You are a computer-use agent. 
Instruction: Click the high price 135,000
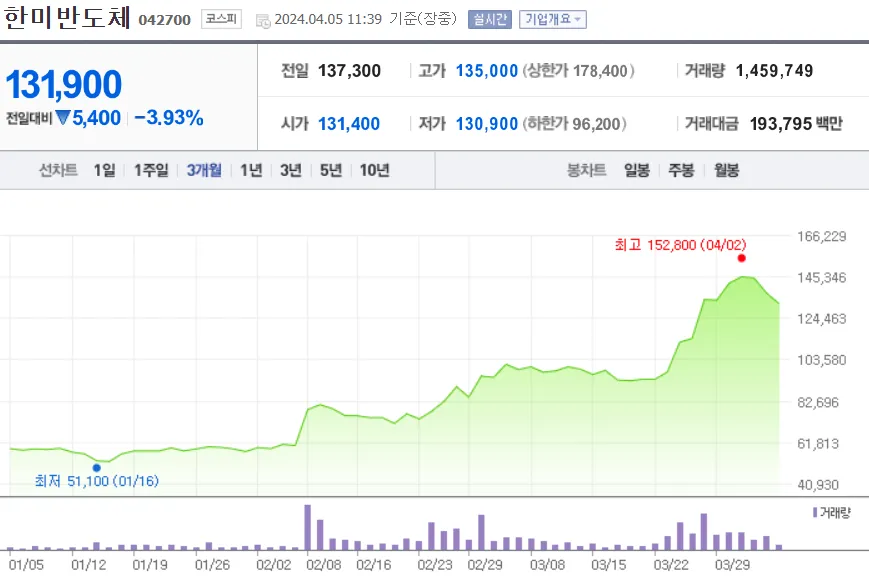tap(487, 71)
